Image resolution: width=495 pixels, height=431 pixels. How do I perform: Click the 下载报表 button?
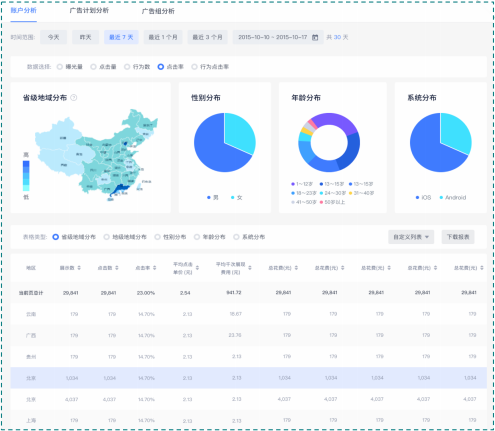tap(458, 237)
